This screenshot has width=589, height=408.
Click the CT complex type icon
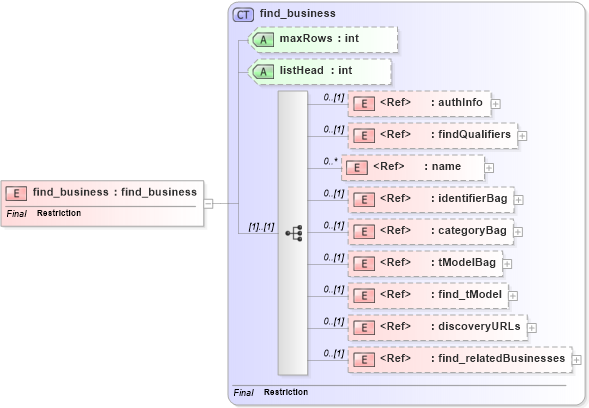click(x=243, y=15)
